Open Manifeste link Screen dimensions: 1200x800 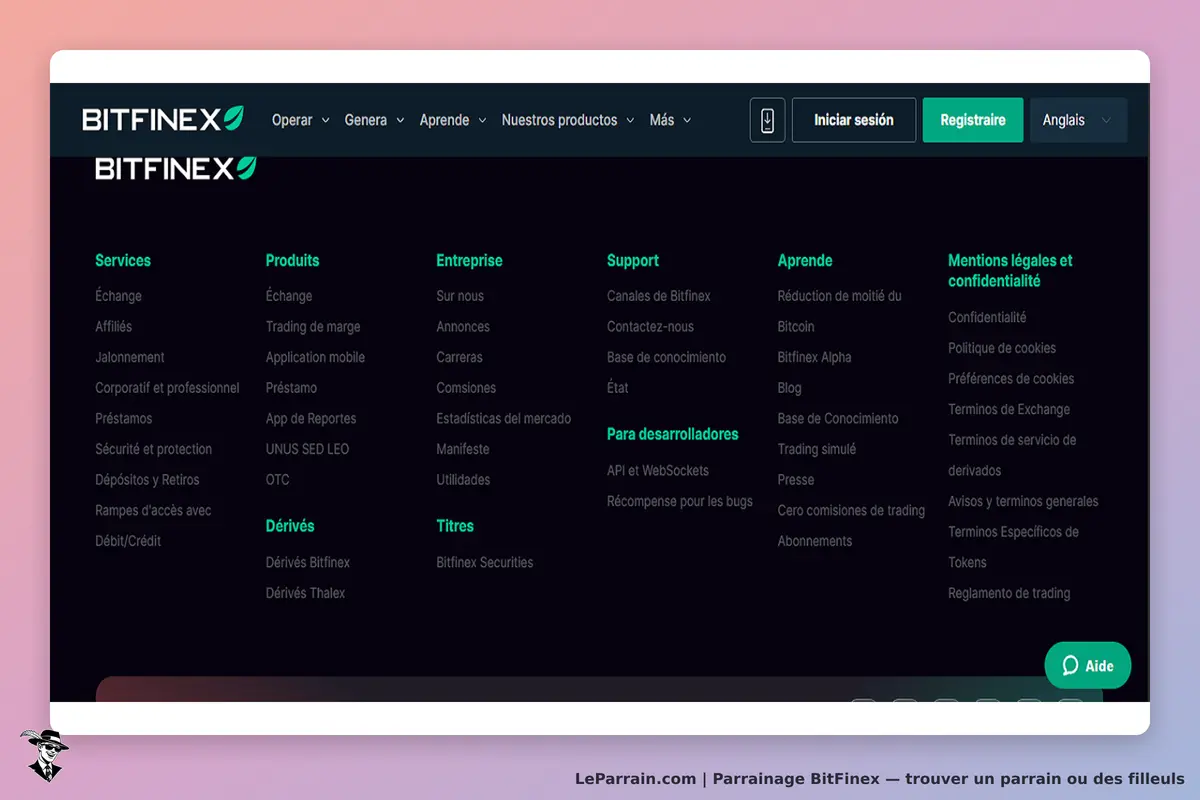coord(463,449)
